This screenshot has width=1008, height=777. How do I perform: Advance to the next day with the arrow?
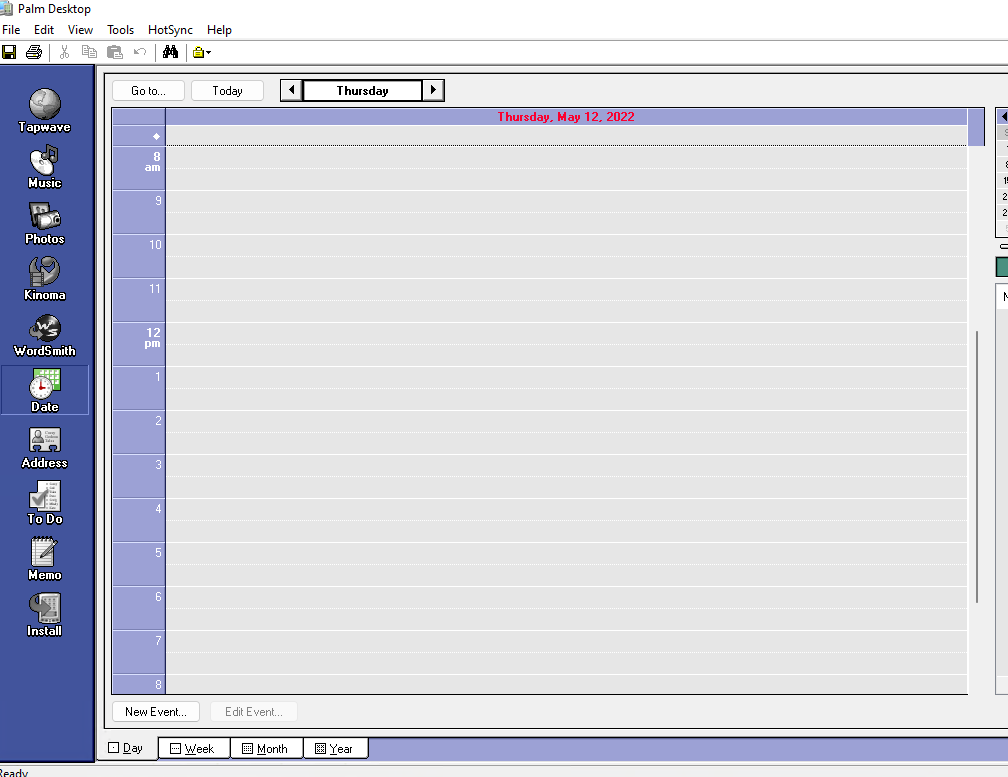click(x=433, y=90)
